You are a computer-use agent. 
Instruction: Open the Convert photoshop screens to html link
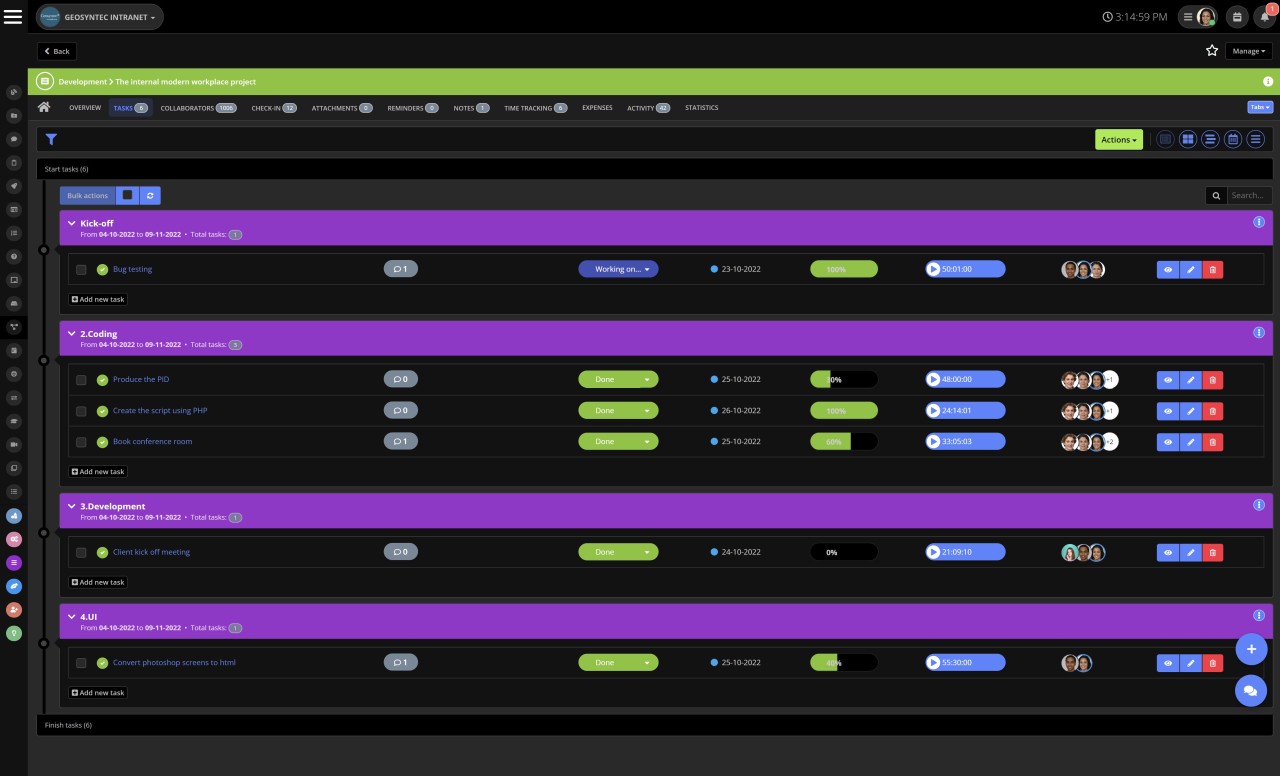pos(173,663)
